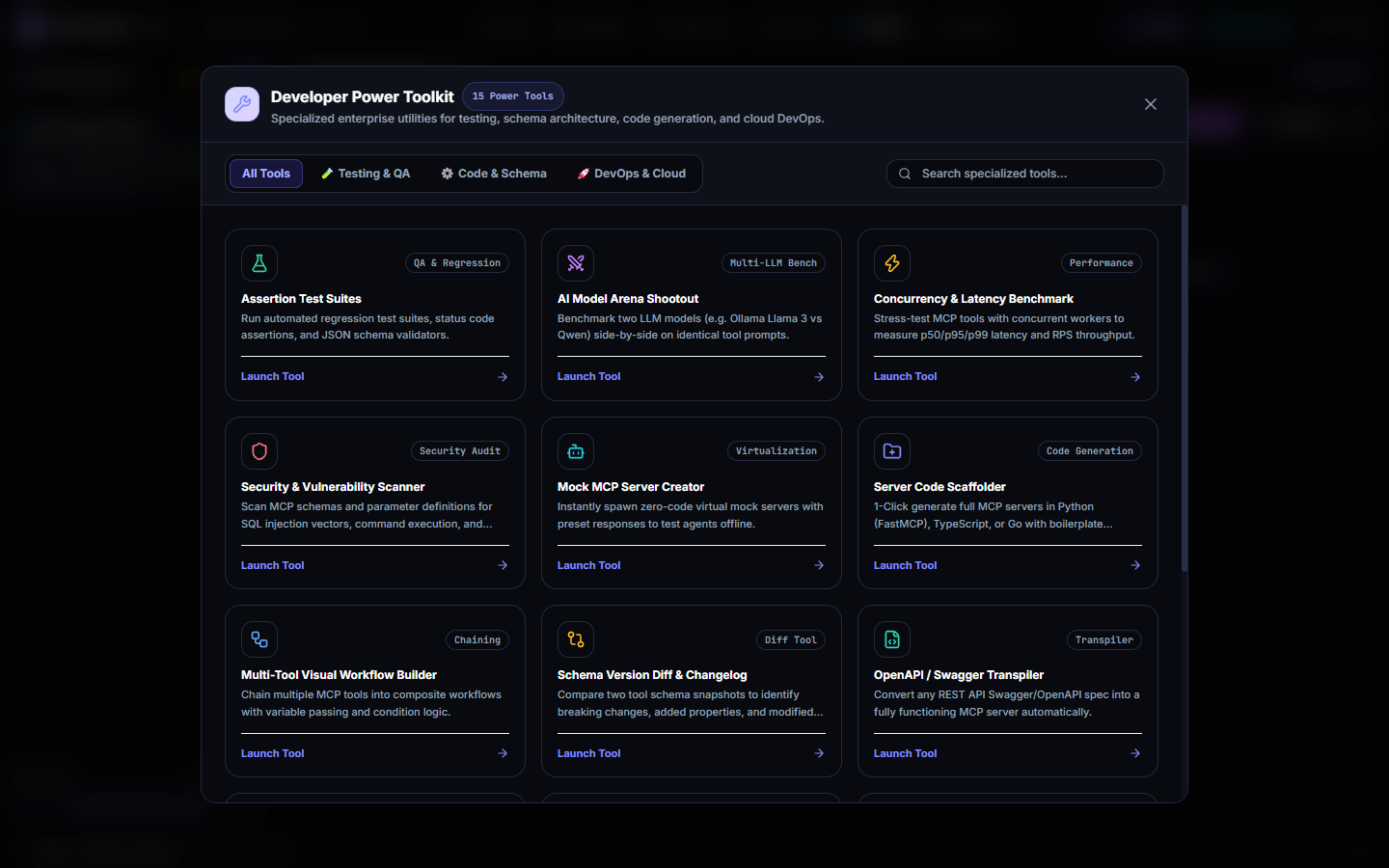Click the Code Generation tag
The width and height of the screenshot is (1389, 868).
pos(1090,451)
